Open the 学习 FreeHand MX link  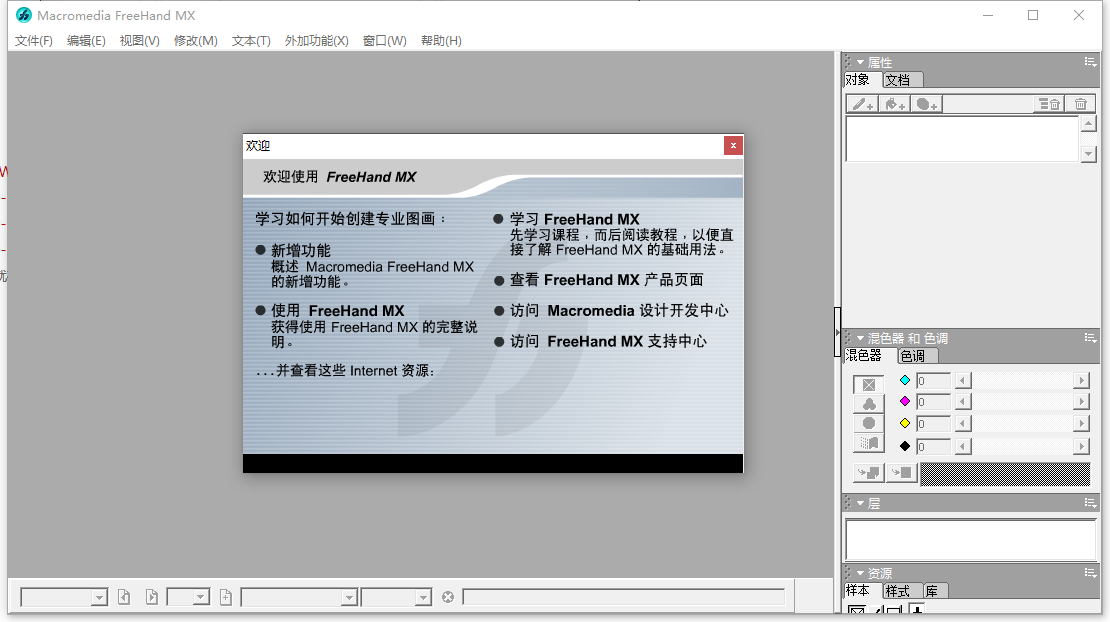coord(574,219)
